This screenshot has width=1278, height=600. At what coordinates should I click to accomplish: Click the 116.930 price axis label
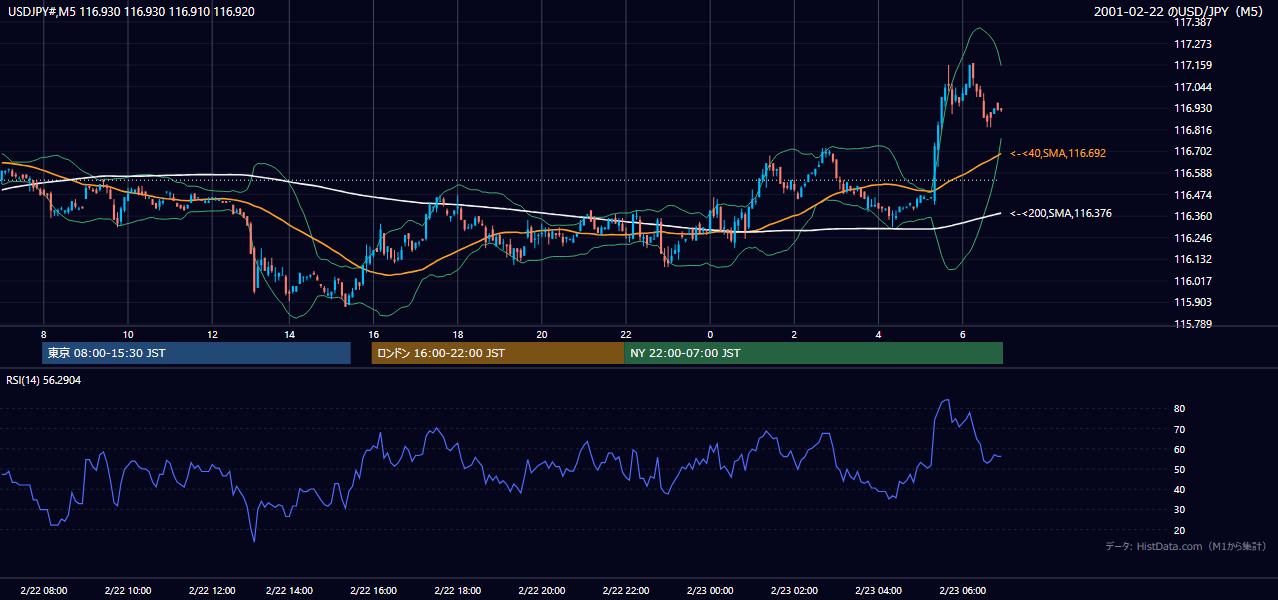[1193, 108]
